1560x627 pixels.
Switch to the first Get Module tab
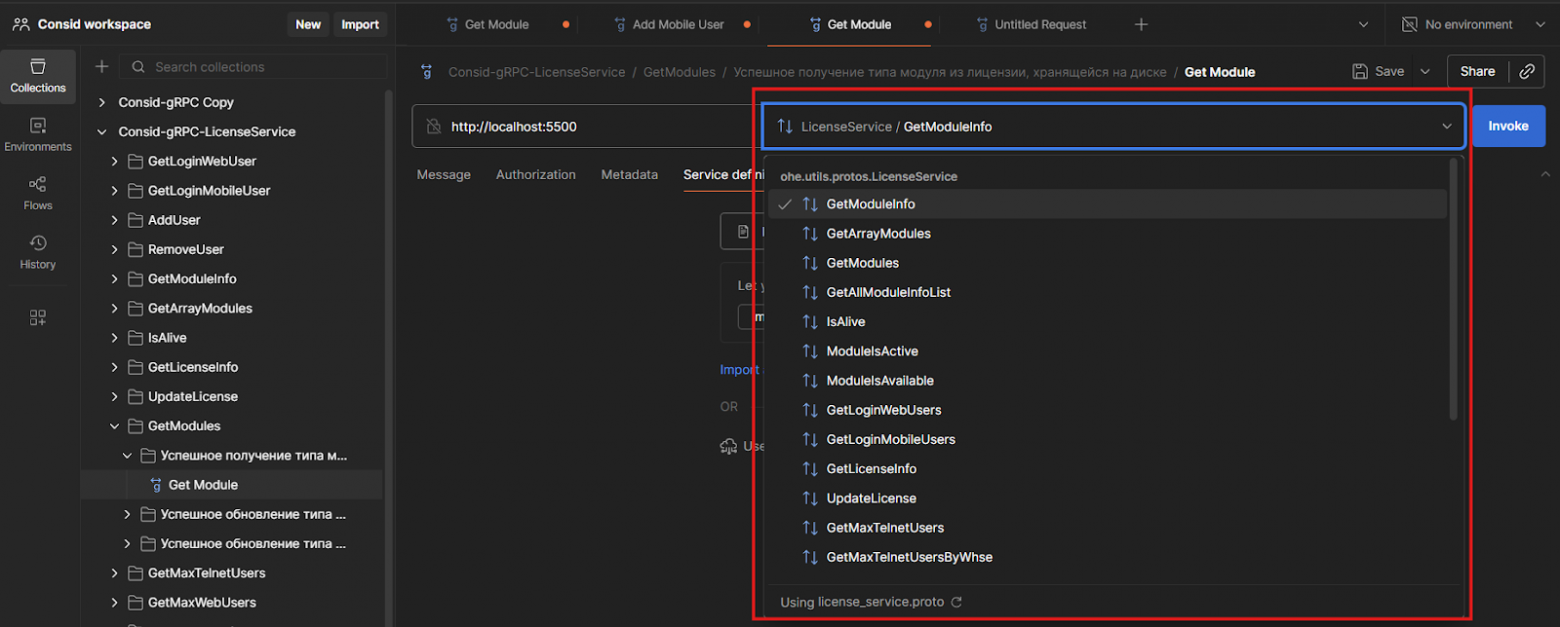pos(497,24)
